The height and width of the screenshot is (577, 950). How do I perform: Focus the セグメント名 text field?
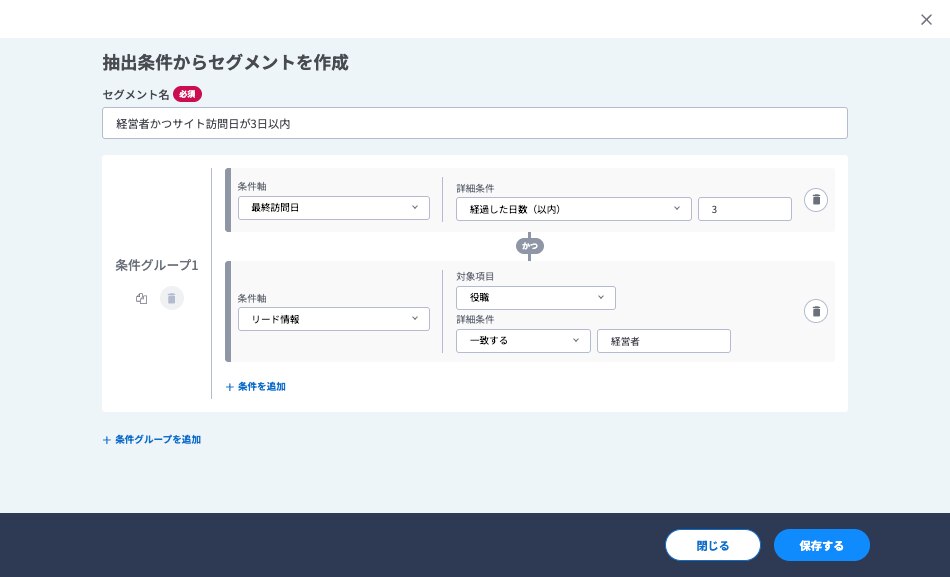pos(474,123)
